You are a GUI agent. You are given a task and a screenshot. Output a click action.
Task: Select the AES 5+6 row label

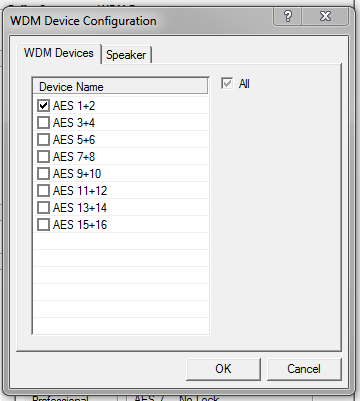[74, 140]
